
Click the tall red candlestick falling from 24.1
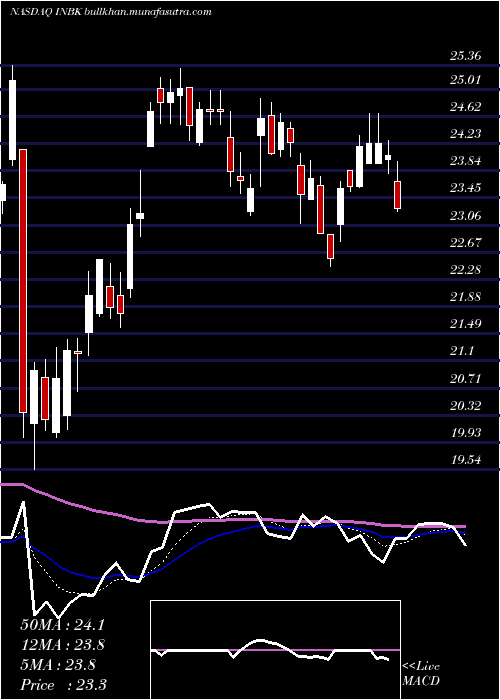[x=23, y=281]
